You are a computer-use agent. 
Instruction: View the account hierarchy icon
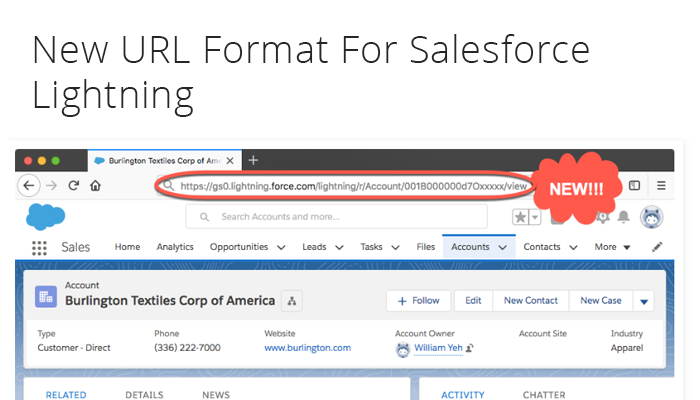[x=292, y=301]
